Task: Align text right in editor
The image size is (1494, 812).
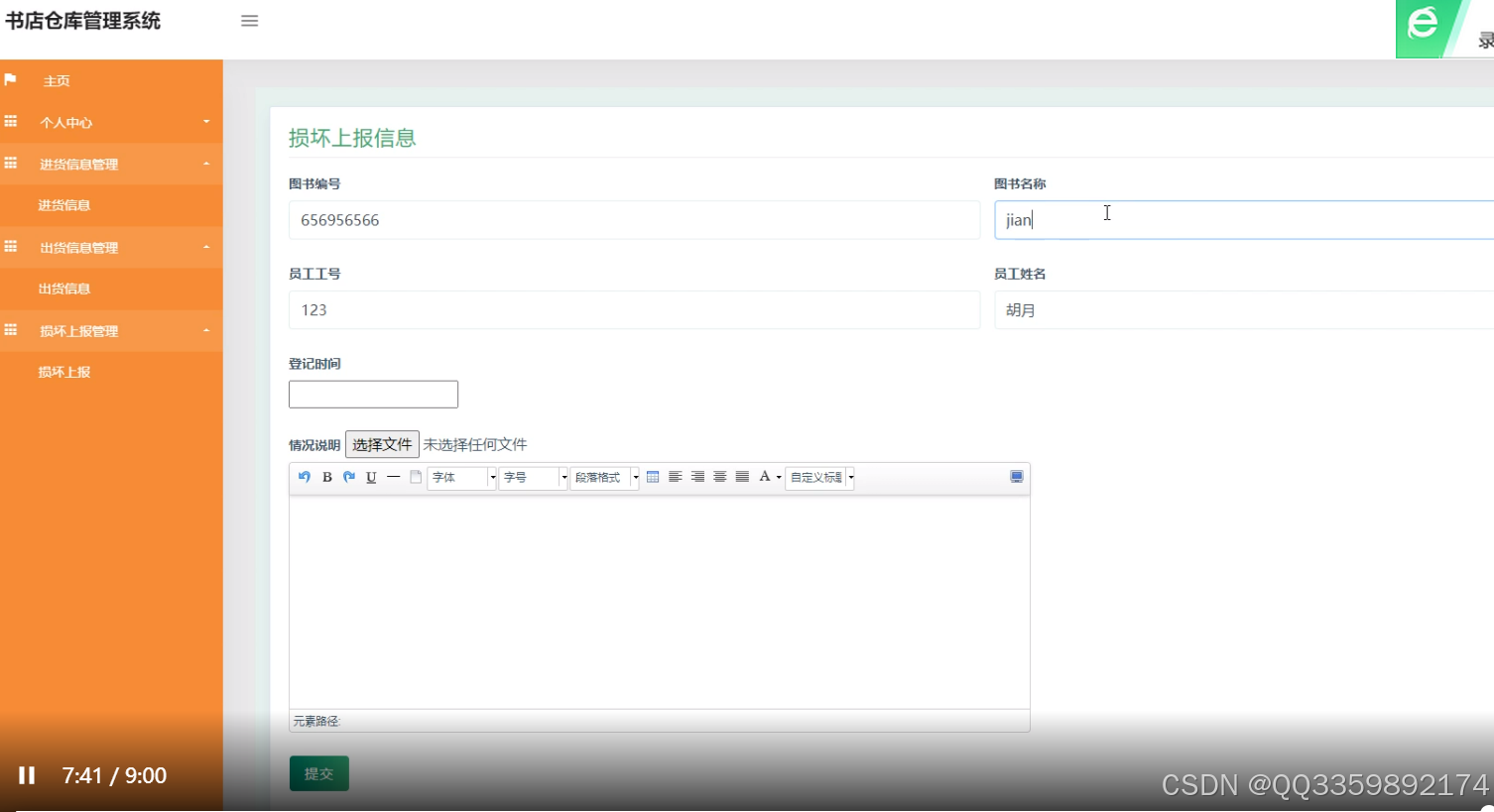Action: pyautogui.click(x=697, y=477)
